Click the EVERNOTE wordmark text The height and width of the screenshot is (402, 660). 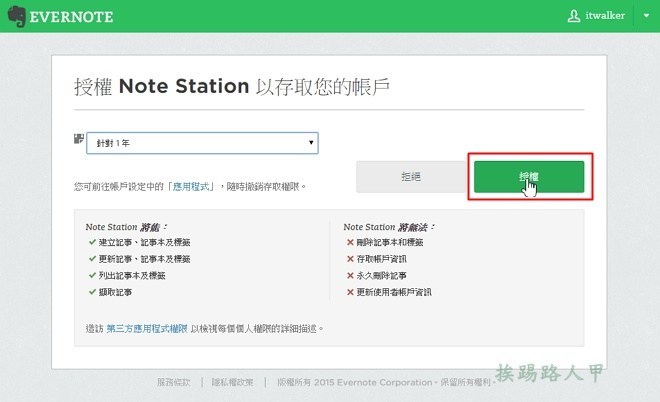71,17
